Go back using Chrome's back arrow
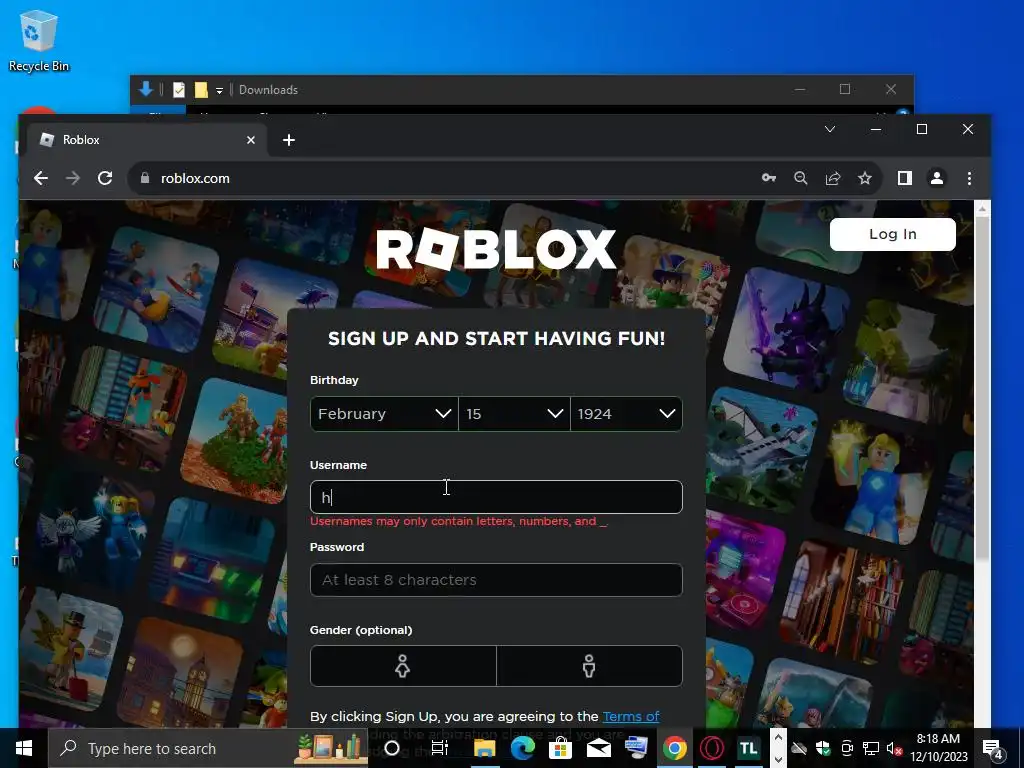The height and width of the screenshot is (768, 1024). click(41, 178)
